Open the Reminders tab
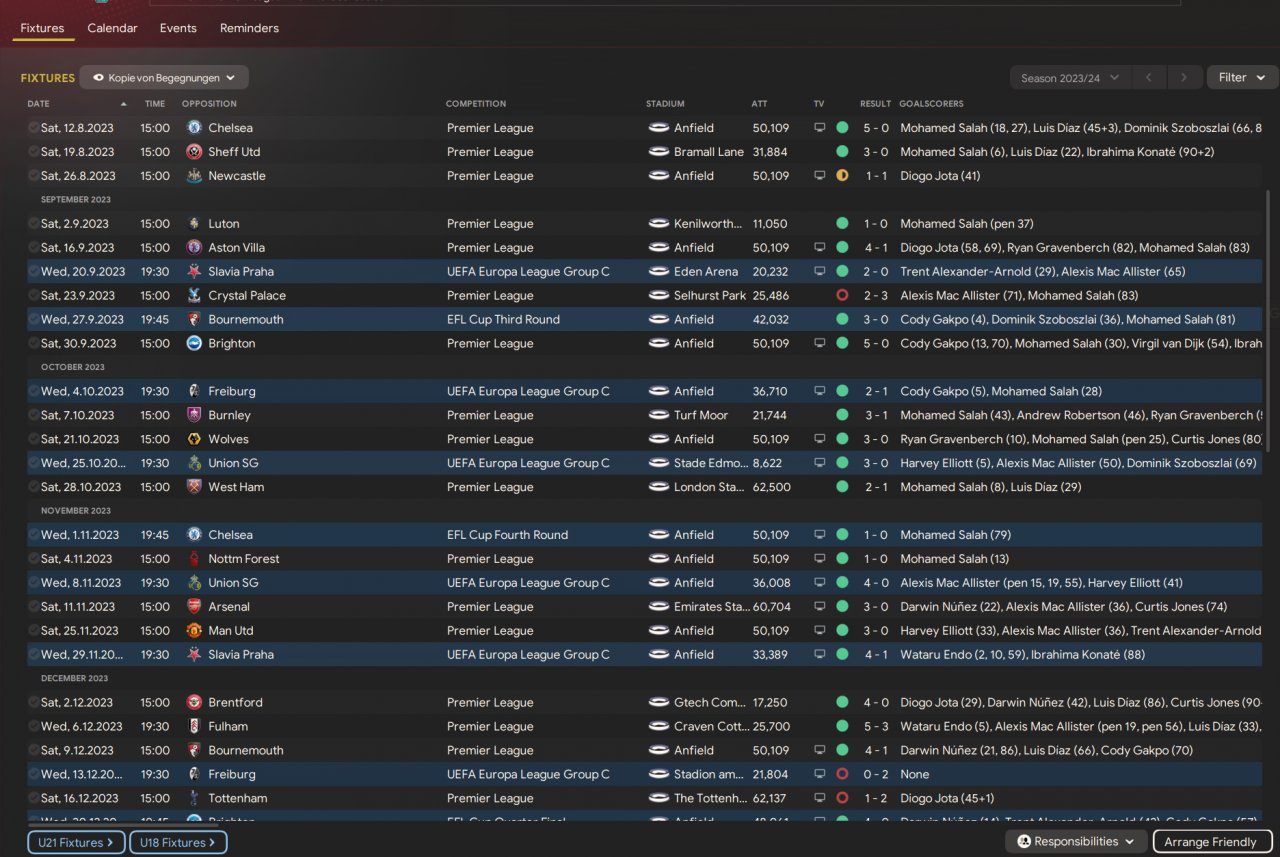The width and height of the screenshot is (1280, 857). pos(249,28)
